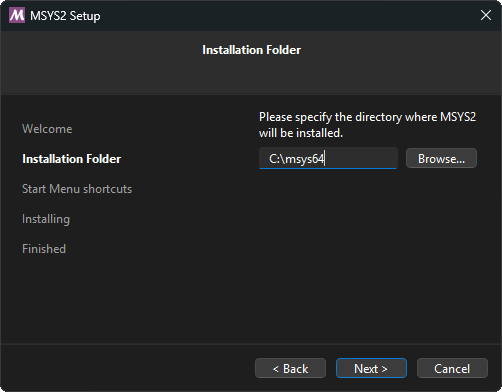
Task: Click the MSYS2 Setup window title text
Action: click(65, 16)
